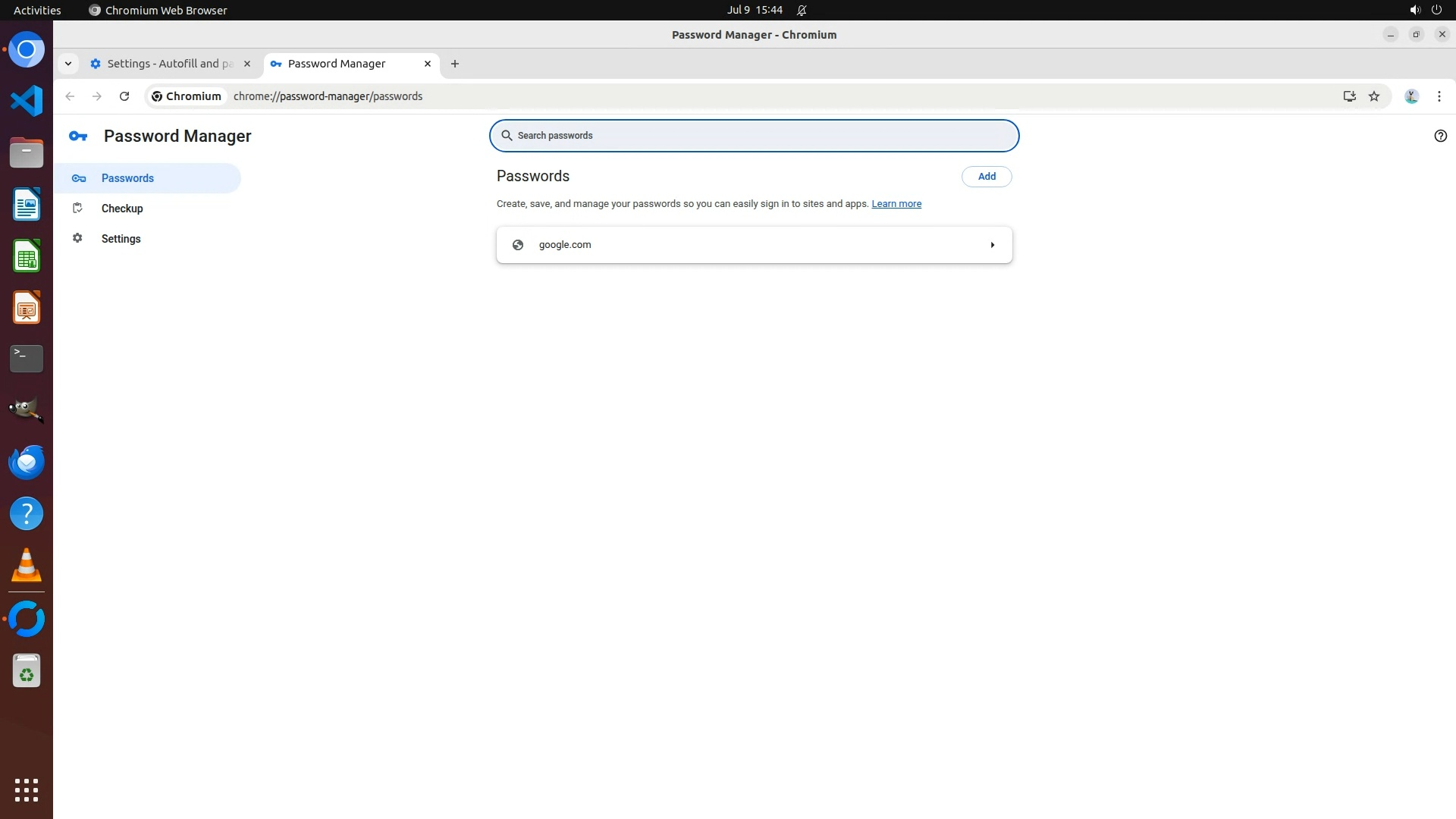
Task: Focus the Search passwords field
Action: pos(758,136)
